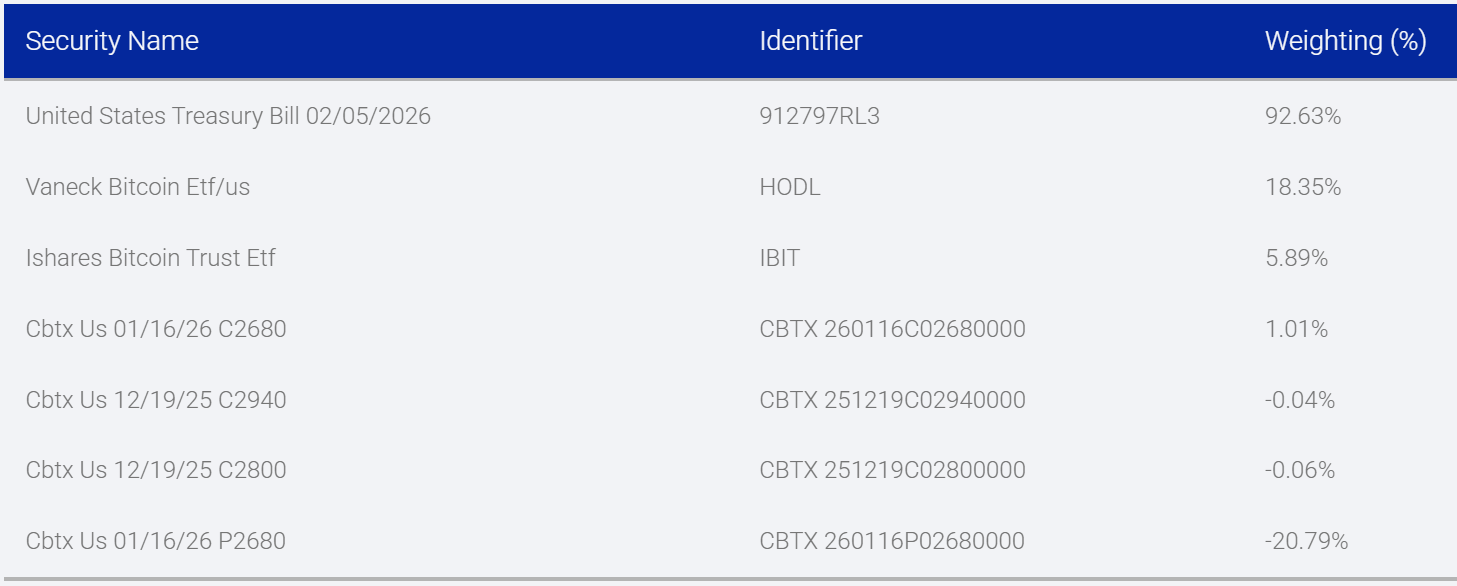Click the Weighting (%) column header
The image size is (1457, 586).
click(1345, 41)
